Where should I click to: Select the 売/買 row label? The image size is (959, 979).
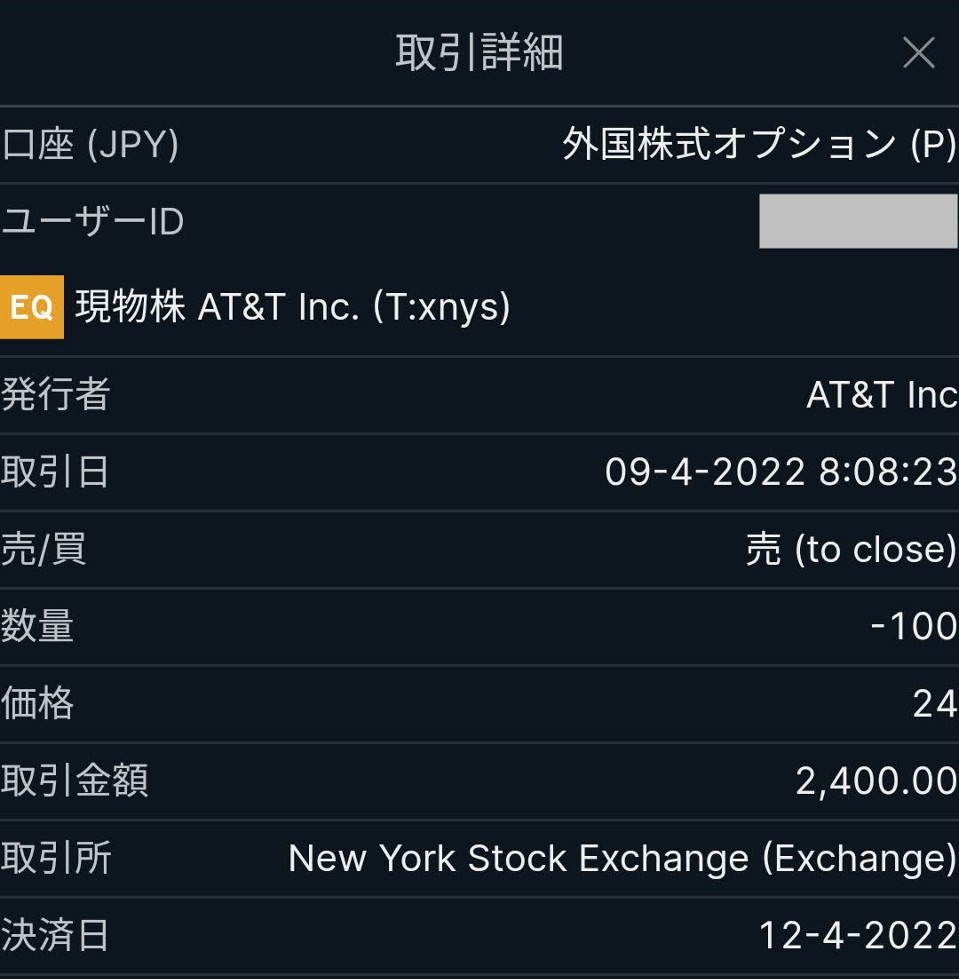point(44,549)
